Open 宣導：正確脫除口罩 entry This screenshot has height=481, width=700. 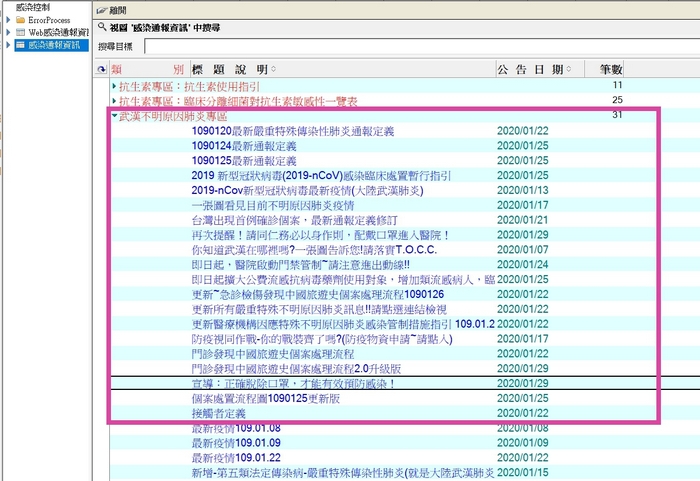tap(293, 383)
